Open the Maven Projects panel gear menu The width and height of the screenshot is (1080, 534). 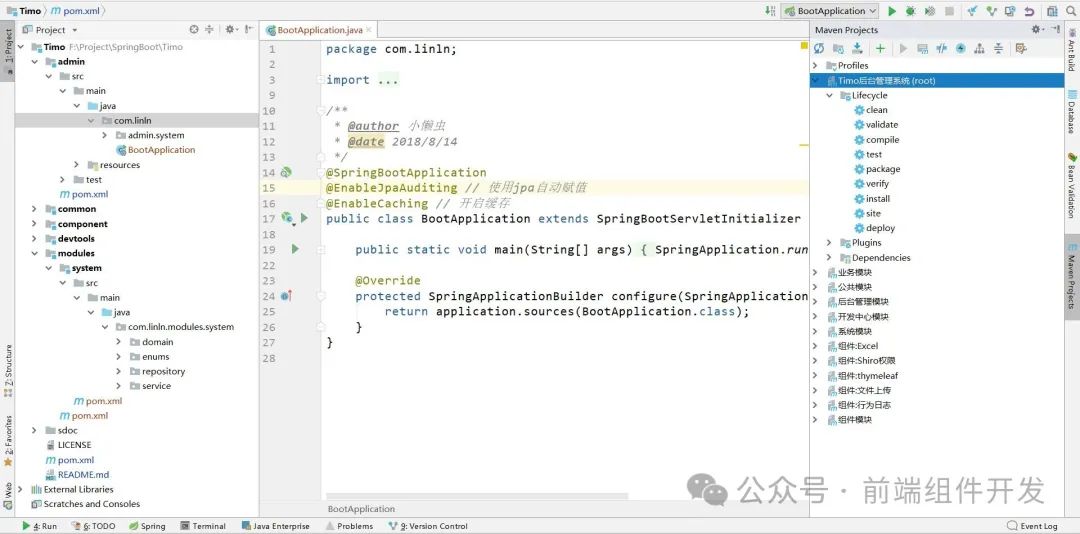(1037, 30)
